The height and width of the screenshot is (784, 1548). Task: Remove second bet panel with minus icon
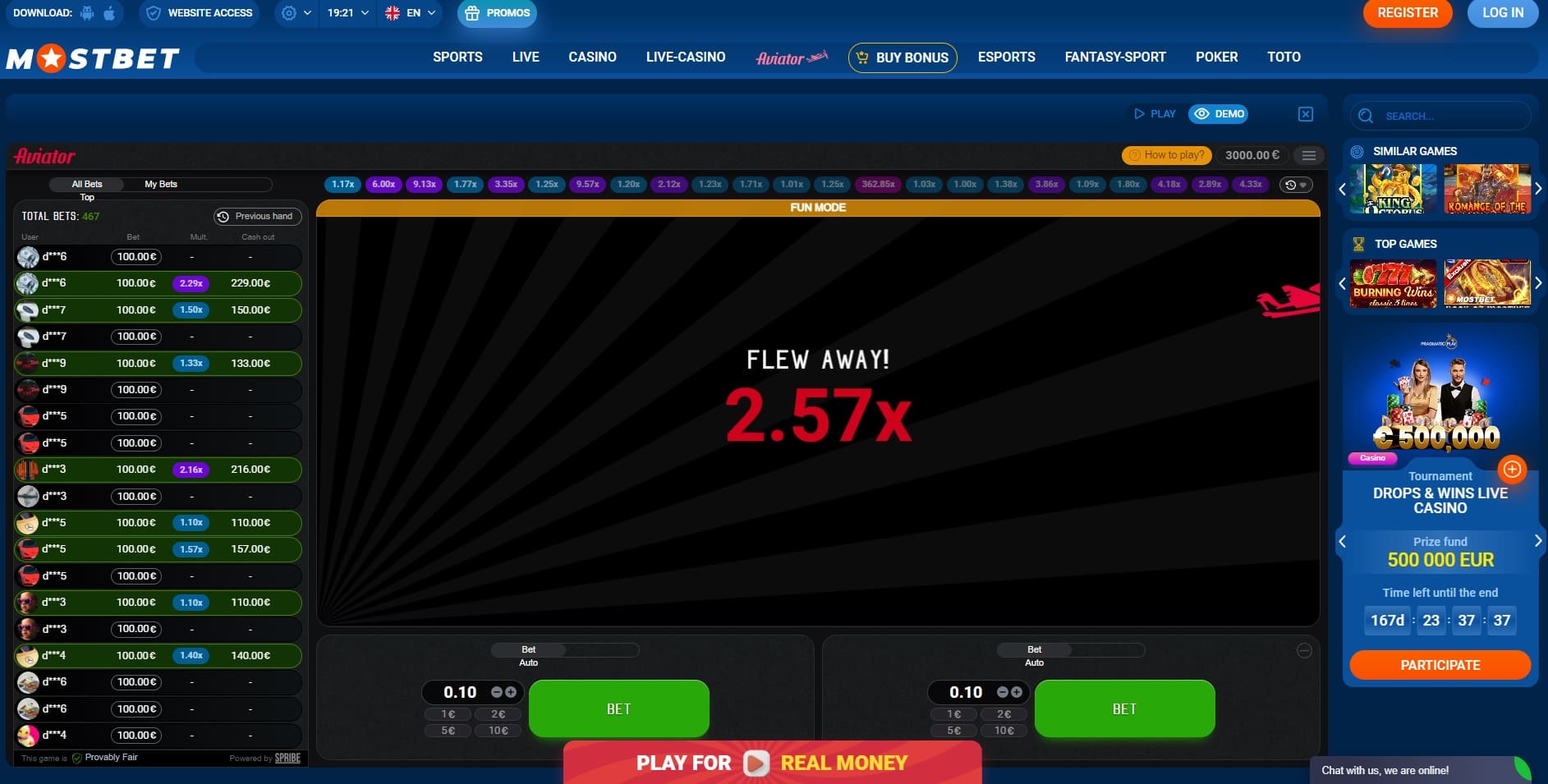1304,651
